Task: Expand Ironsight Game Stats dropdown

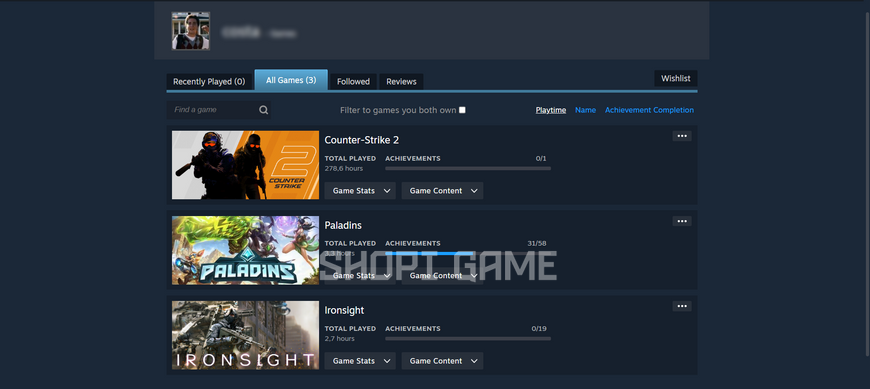Action: click(x=360, y=361)
